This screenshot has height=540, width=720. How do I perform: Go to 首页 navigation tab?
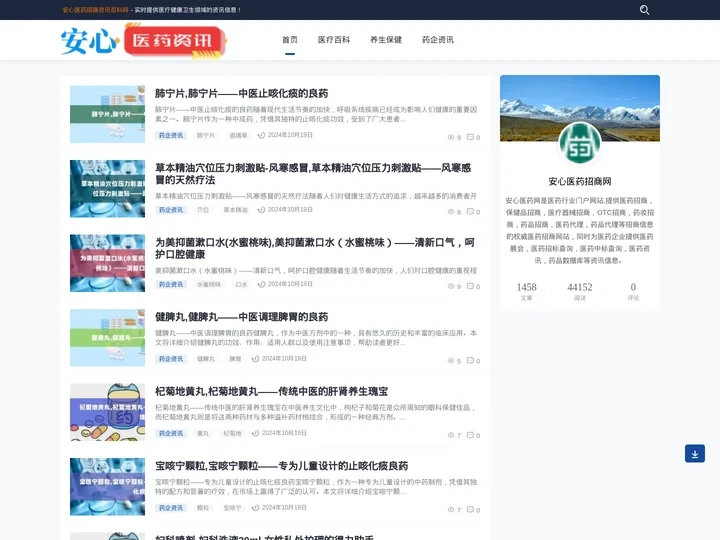(x=290, y=40)
